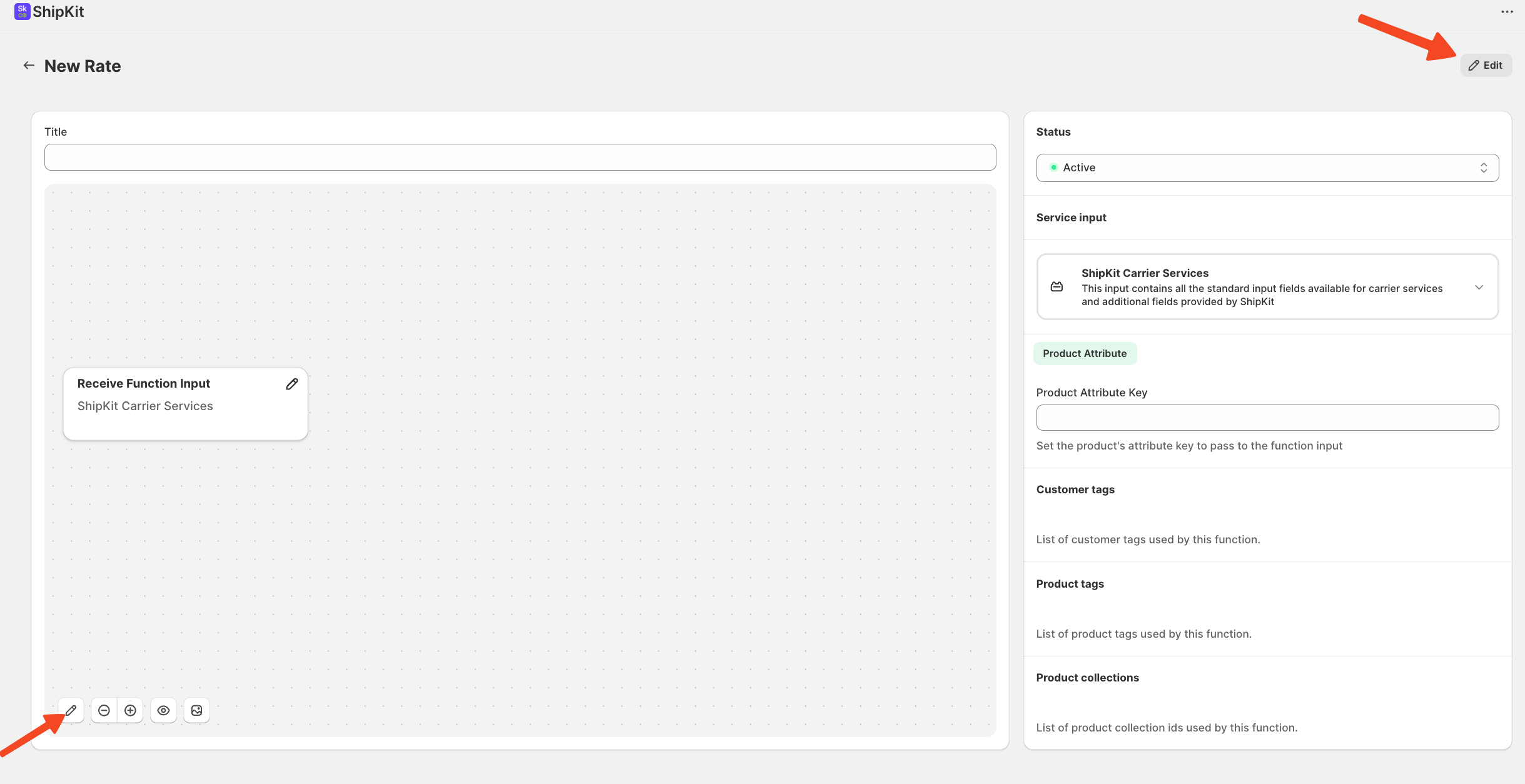Click the New Rate page heading

[x=83, y=66]
